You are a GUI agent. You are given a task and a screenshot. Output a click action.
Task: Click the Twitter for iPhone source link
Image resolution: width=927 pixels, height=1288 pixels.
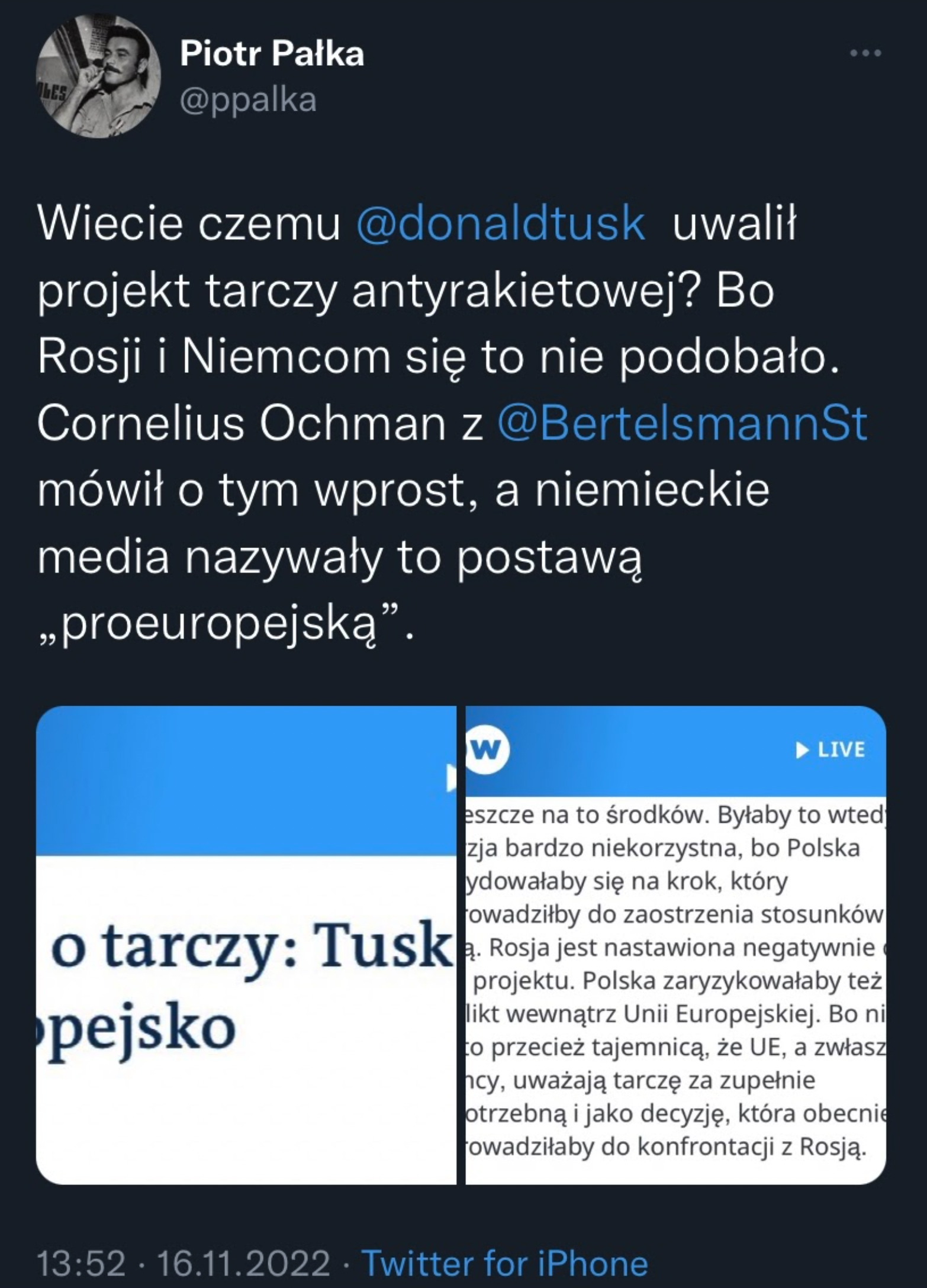504,1260
